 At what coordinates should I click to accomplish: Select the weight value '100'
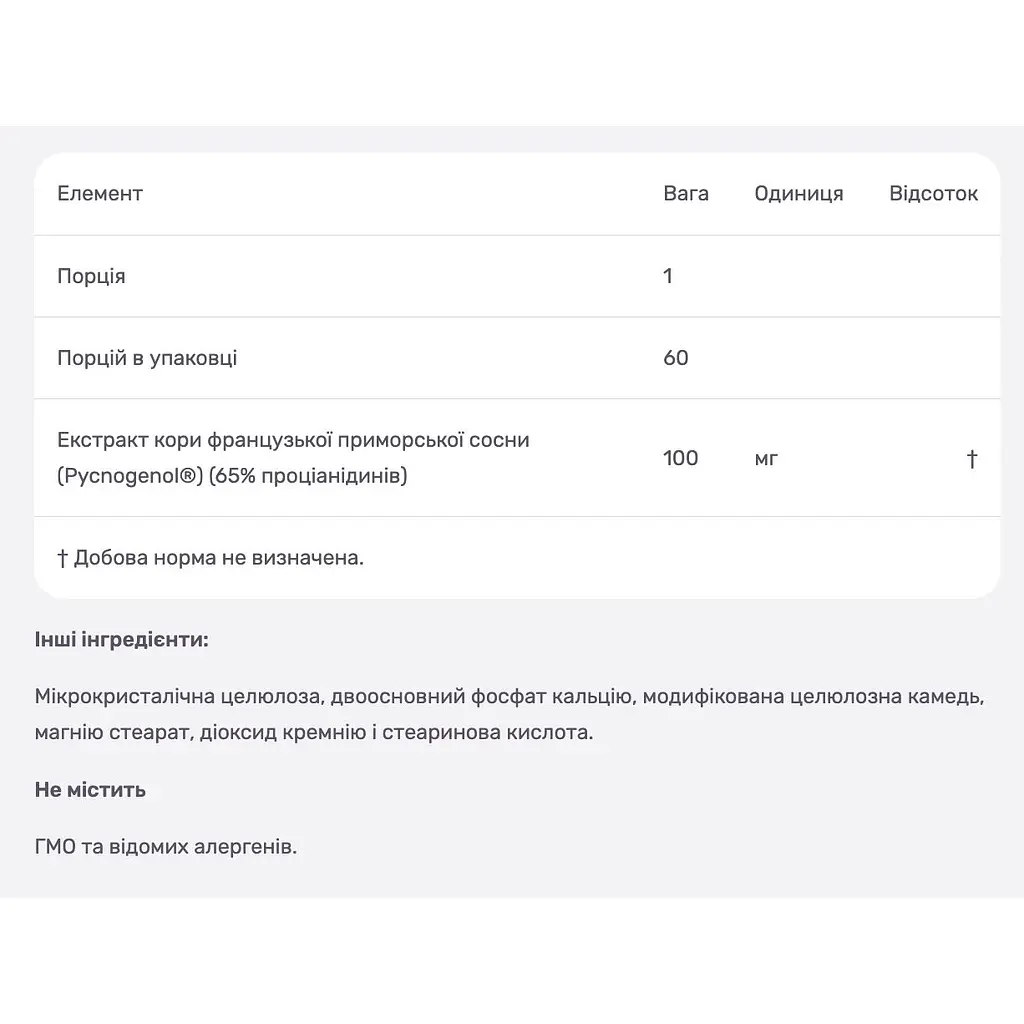(680, 458)
